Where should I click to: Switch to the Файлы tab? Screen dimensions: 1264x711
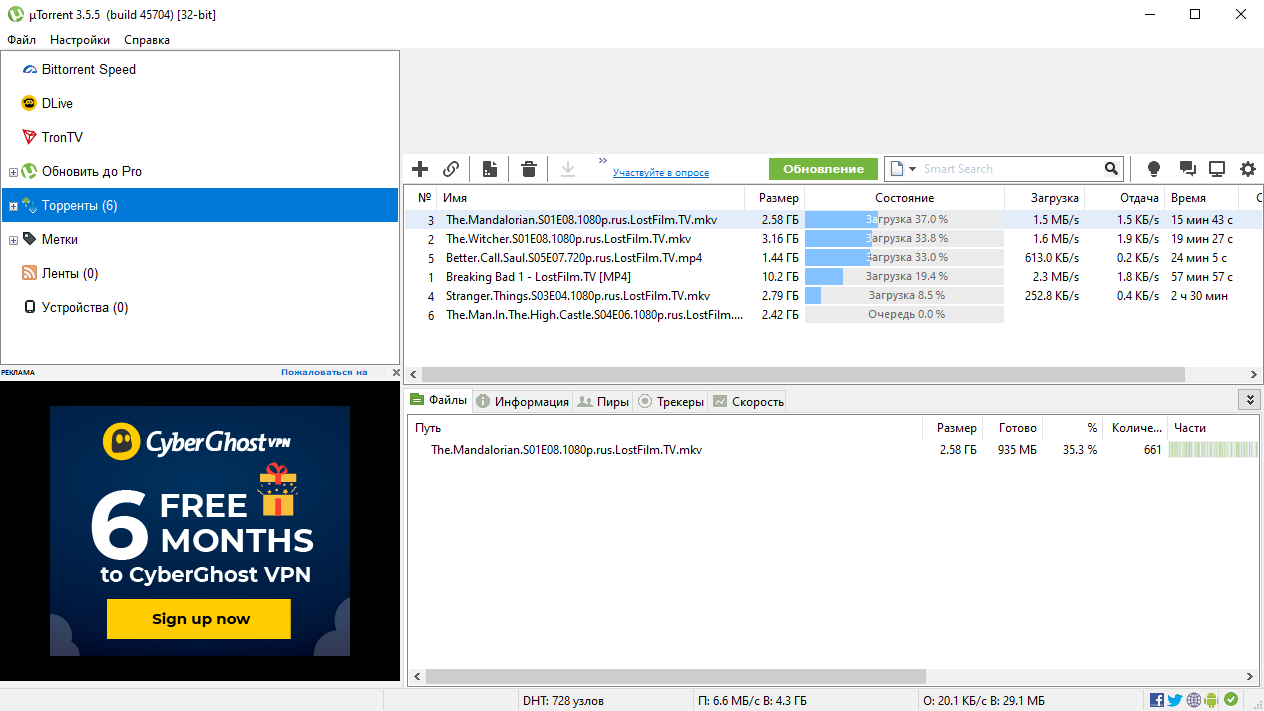pos(438,401)
